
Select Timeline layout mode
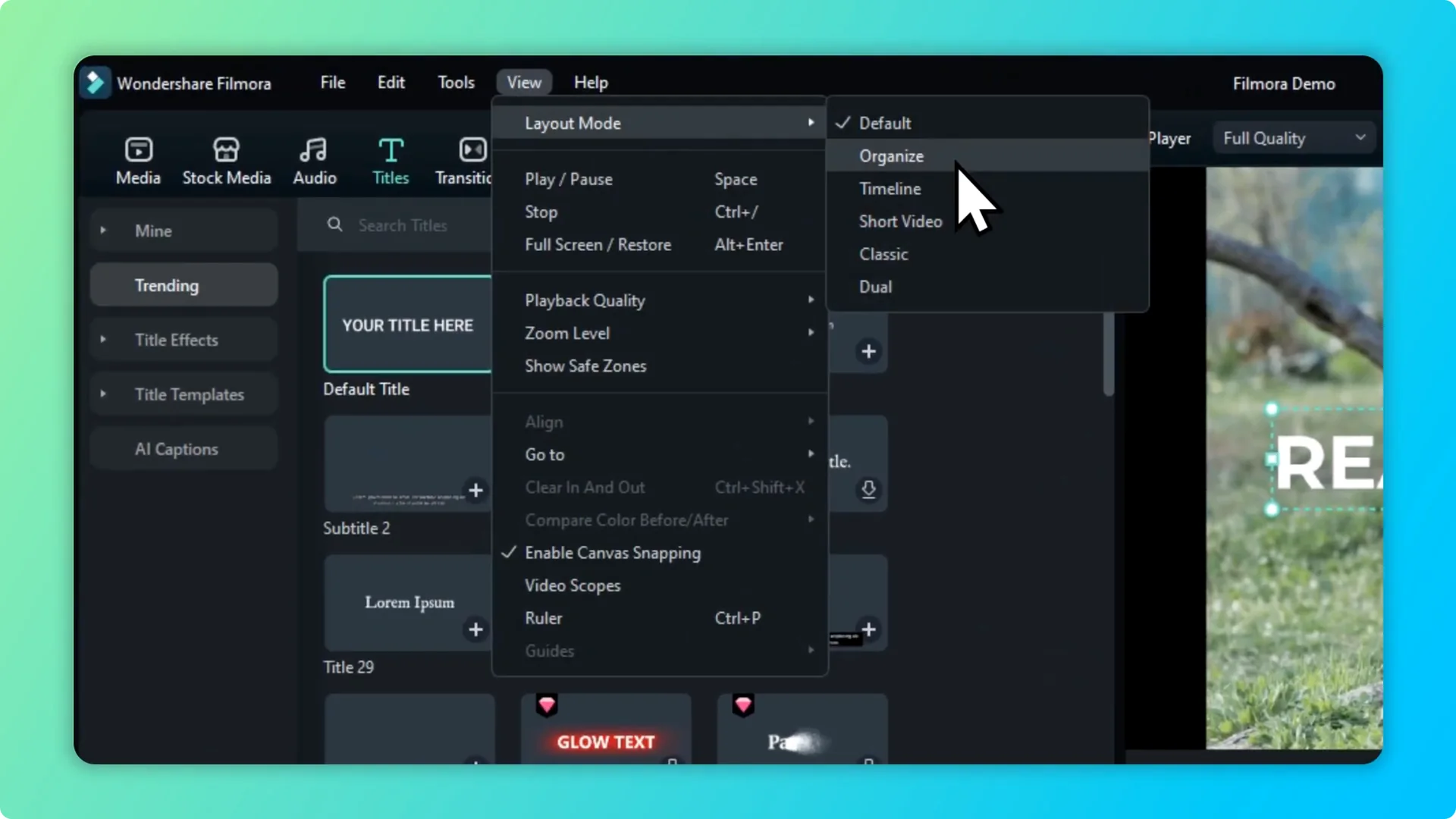pos(987,188)
